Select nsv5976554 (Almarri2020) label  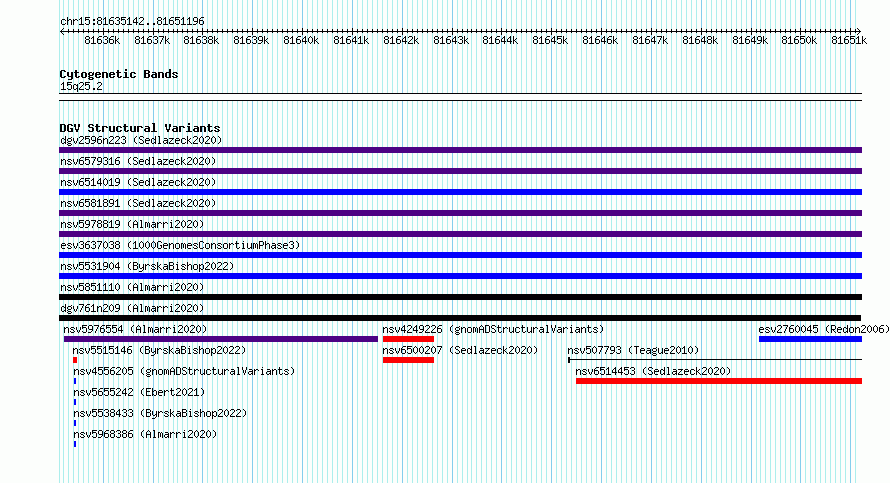coord(135,329)
